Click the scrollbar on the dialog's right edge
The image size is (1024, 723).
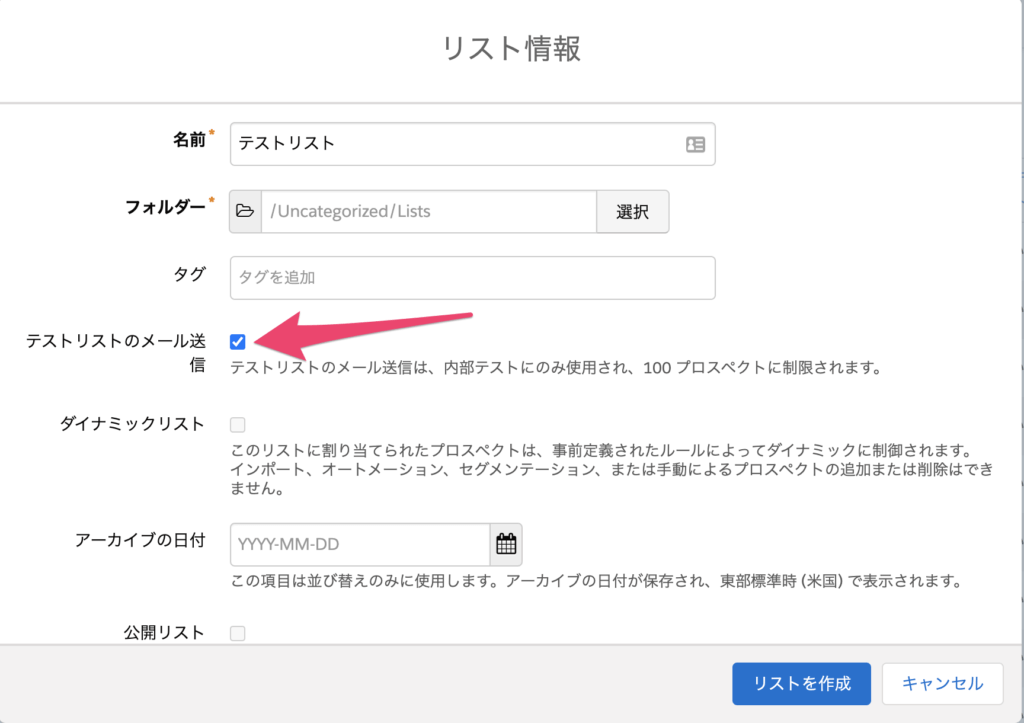point(1019,300)
